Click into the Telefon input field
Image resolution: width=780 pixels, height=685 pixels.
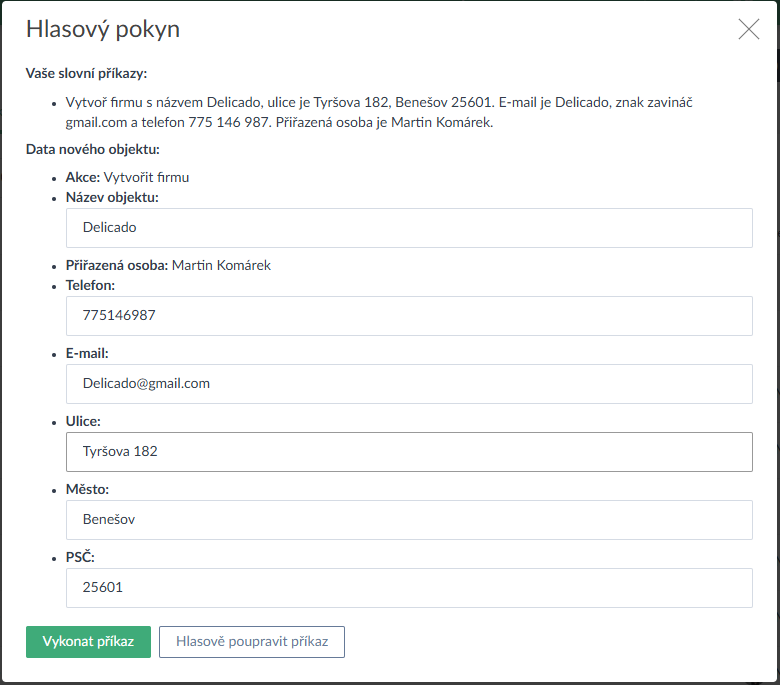(408, 316)
